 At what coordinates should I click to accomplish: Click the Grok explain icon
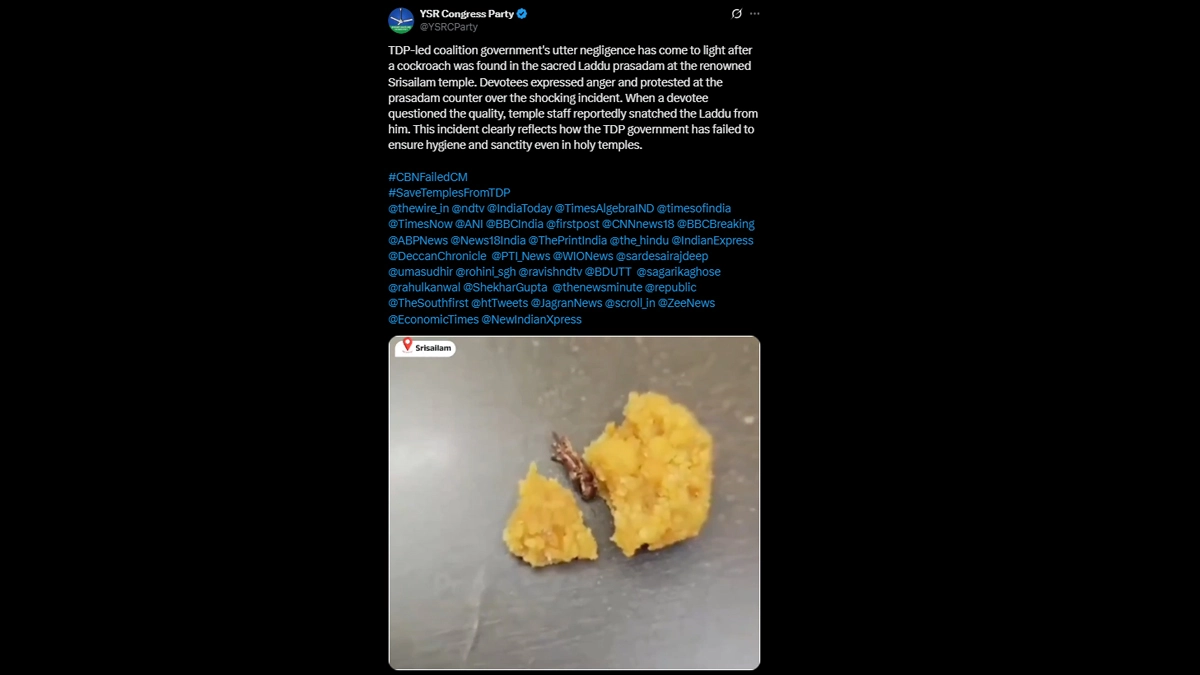point(737,14)
